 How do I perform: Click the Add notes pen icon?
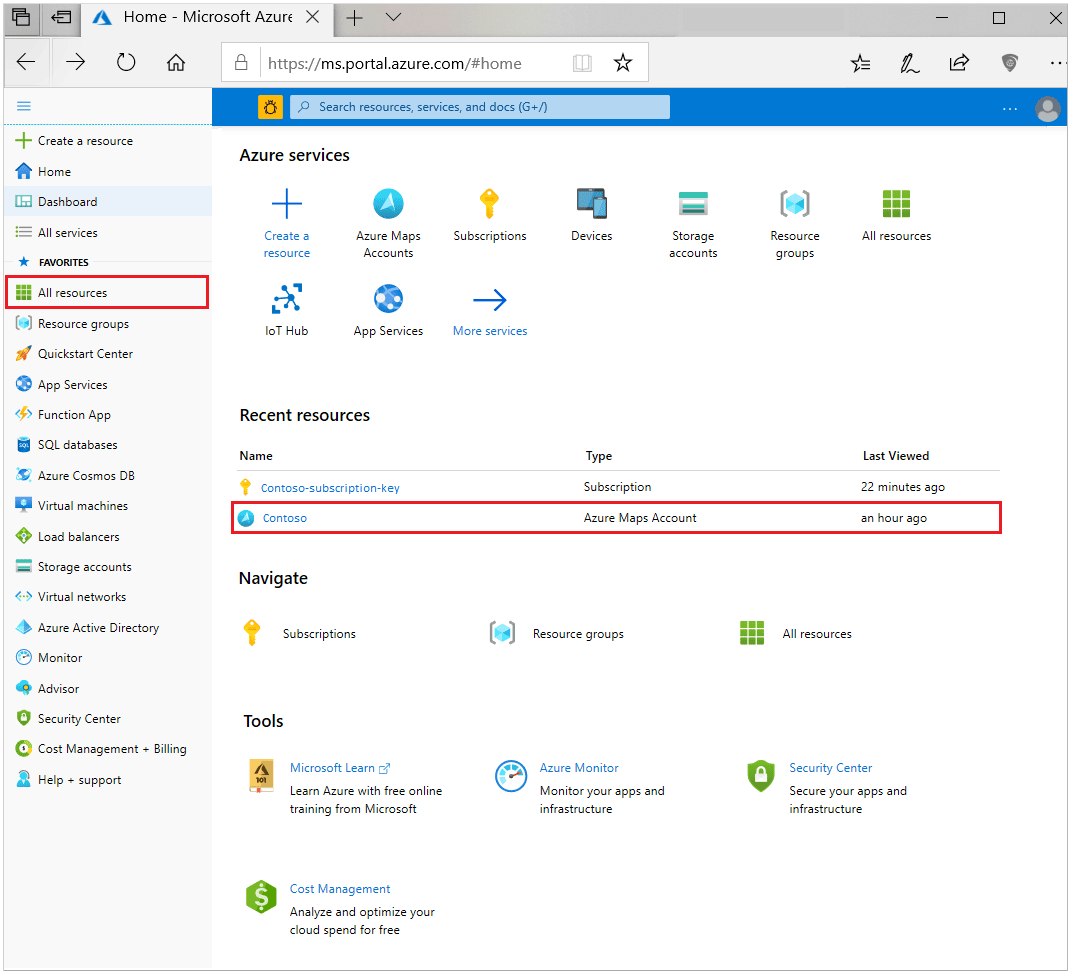click(x=909, y=64)
